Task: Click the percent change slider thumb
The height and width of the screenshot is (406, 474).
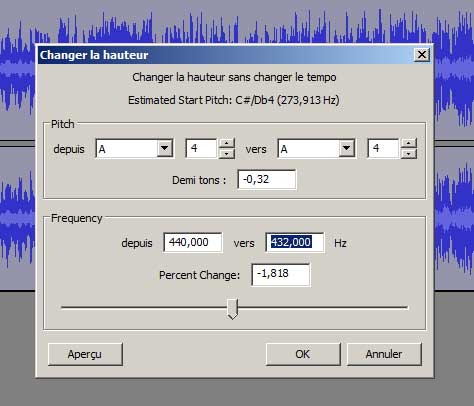Action: (x=232, y=309)
